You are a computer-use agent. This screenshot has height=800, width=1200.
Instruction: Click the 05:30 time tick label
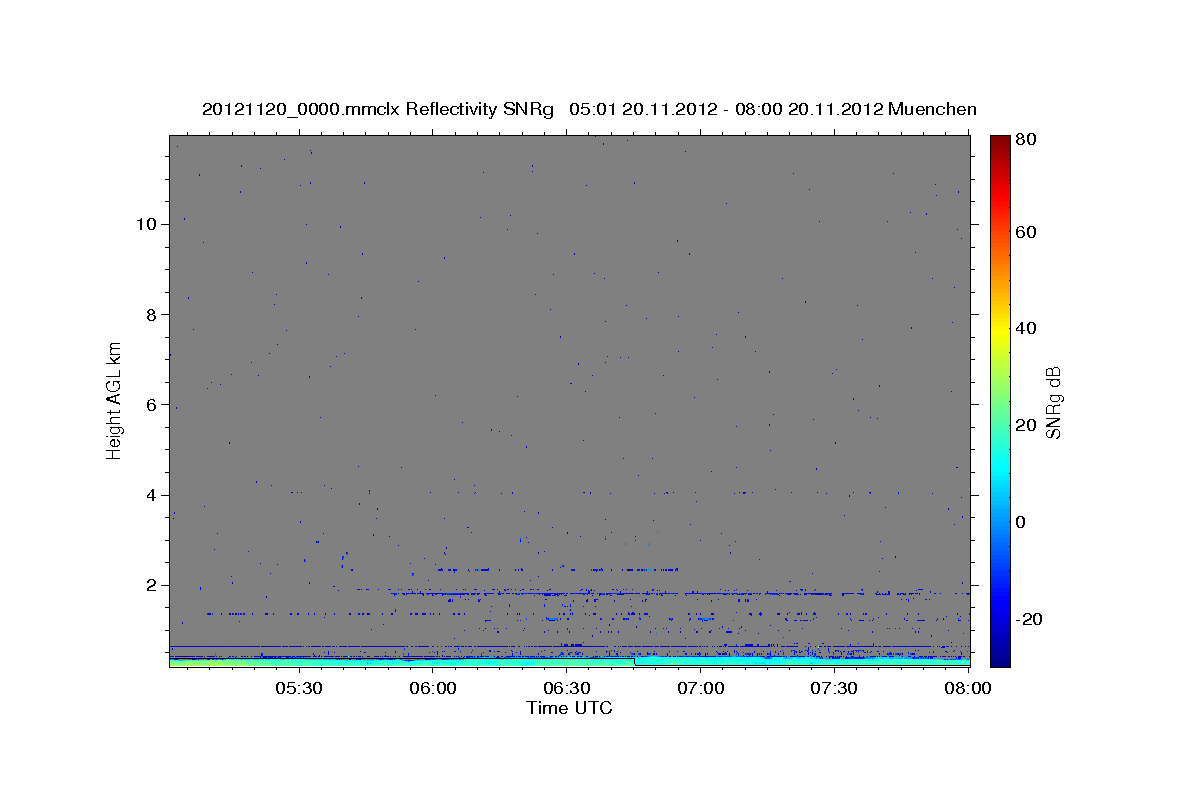pos(299,688)
